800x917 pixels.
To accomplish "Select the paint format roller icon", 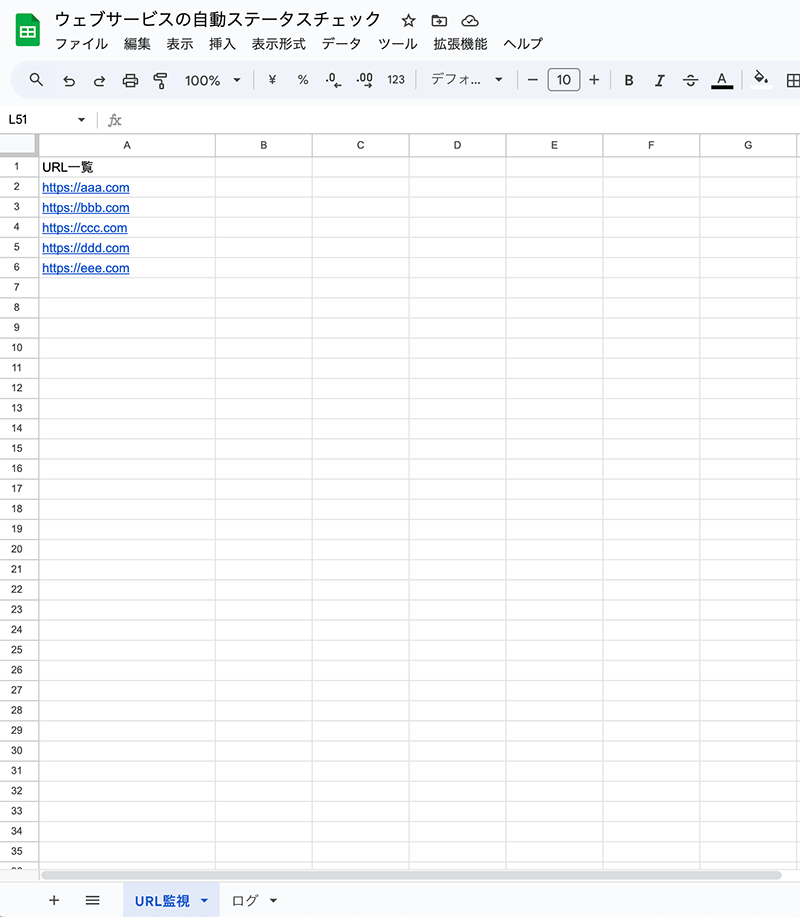I will pos(160,80).
